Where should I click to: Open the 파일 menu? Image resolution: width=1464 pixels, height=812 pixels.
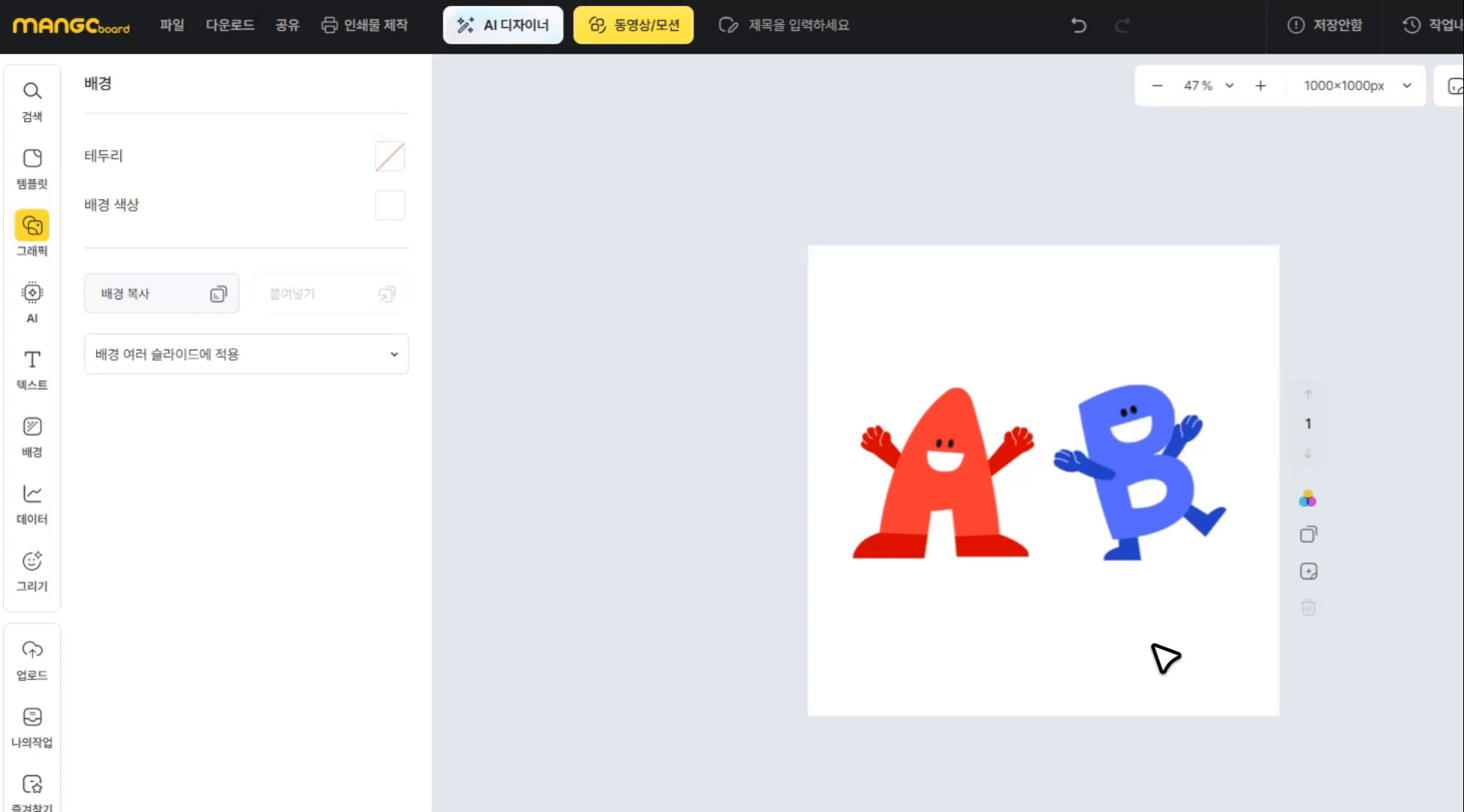[172, 26]
